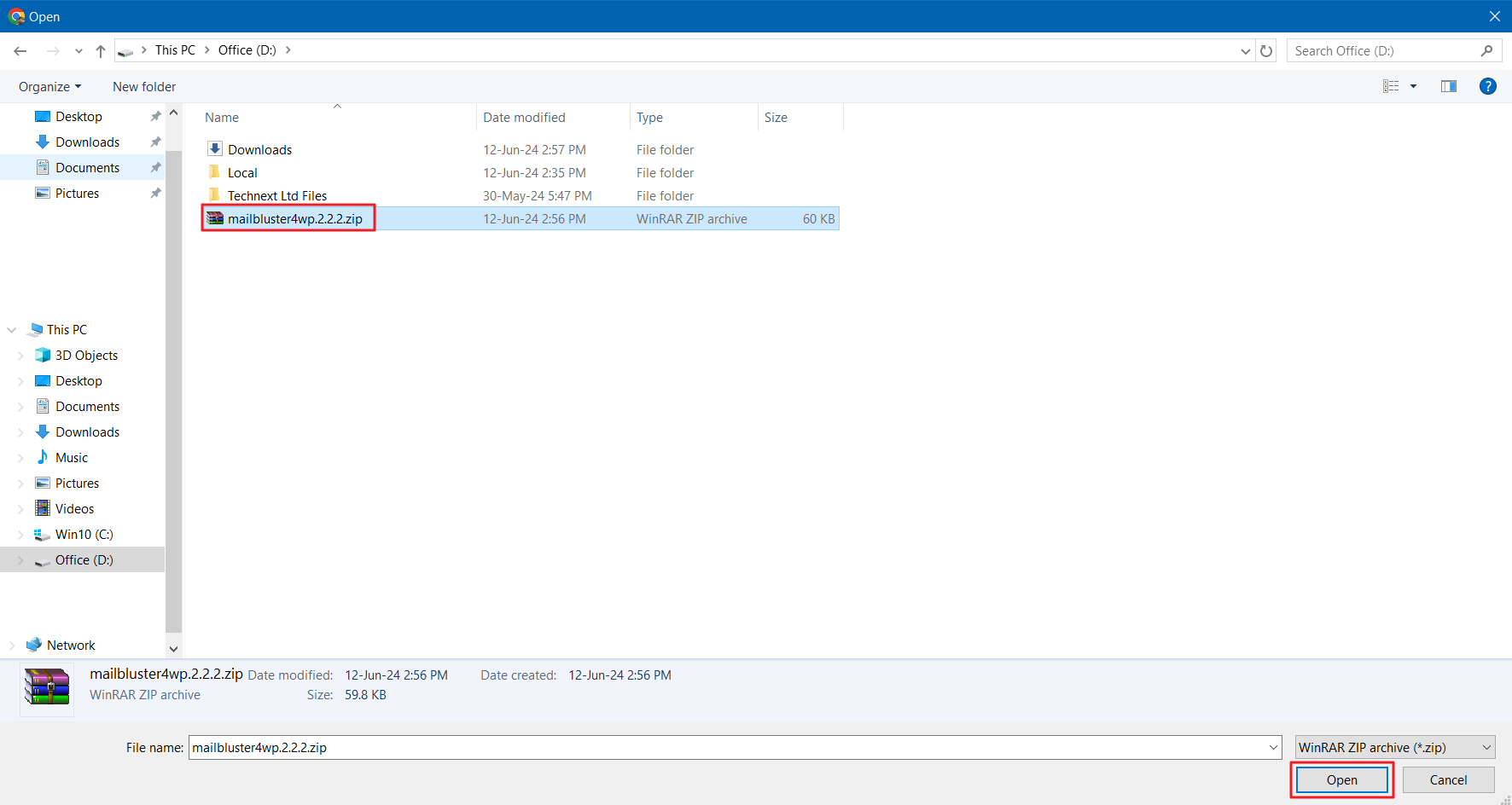Open the View options dropdown arrow
Screen dimensions: 1512x805
tap(1413, 86)
